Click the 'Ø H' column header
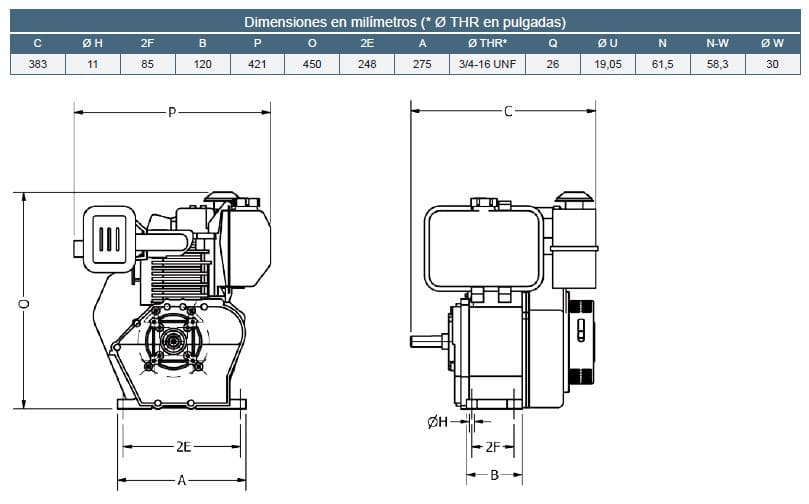This screenshot has height=504, width=809. coord(93,43)
